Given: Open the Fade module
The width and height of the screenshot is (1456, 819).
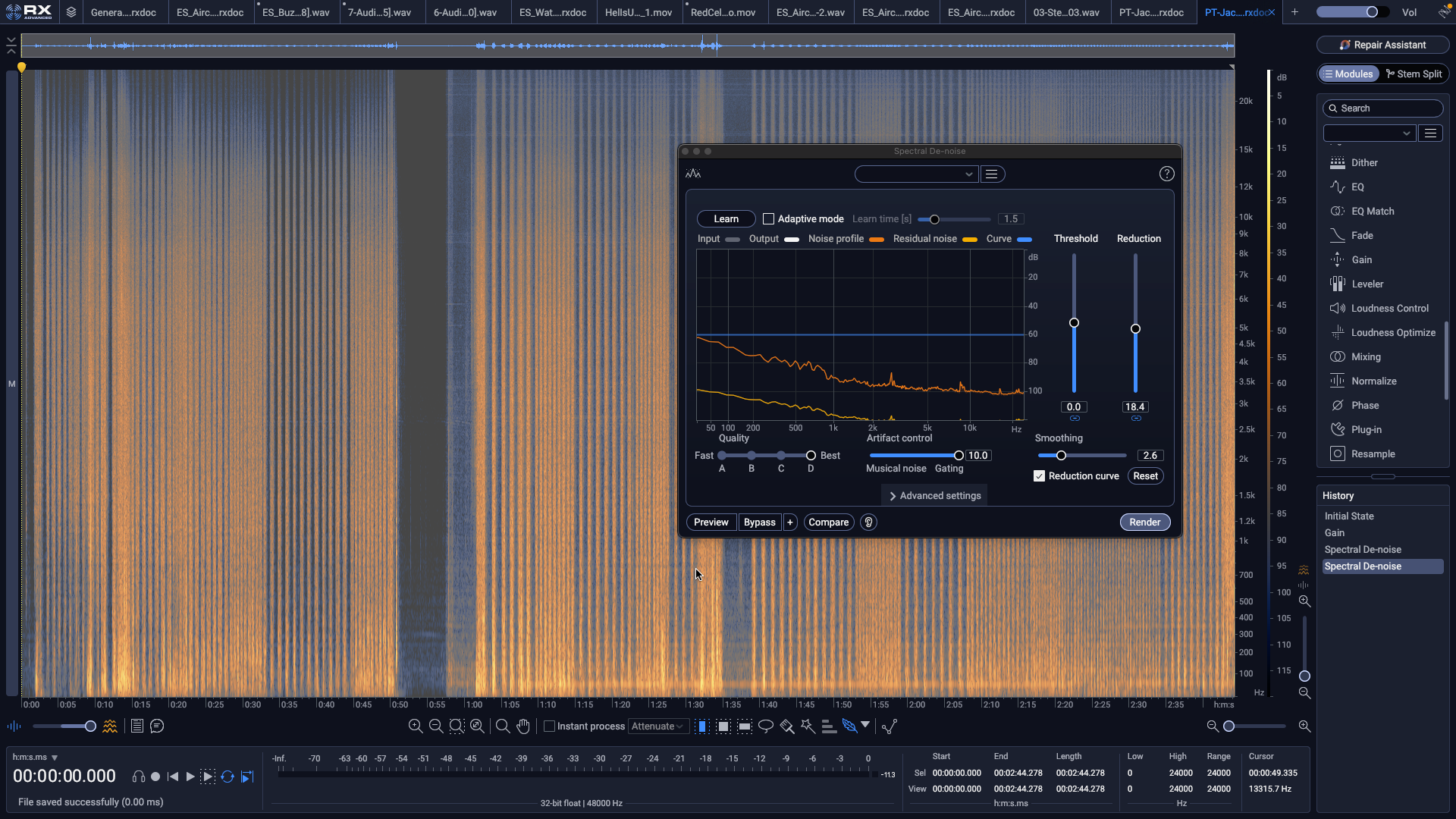Looking at the screenshot, I should click(x=1361, y=235).
